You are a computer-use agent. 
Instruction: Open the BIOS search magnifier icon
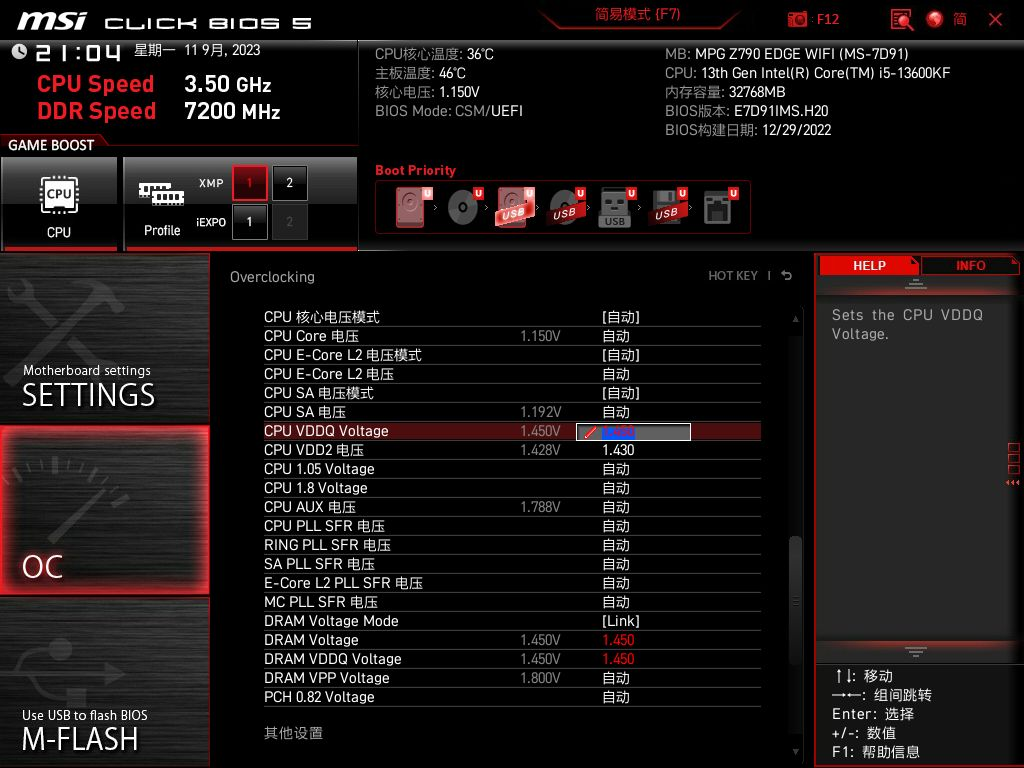[902, 20]
